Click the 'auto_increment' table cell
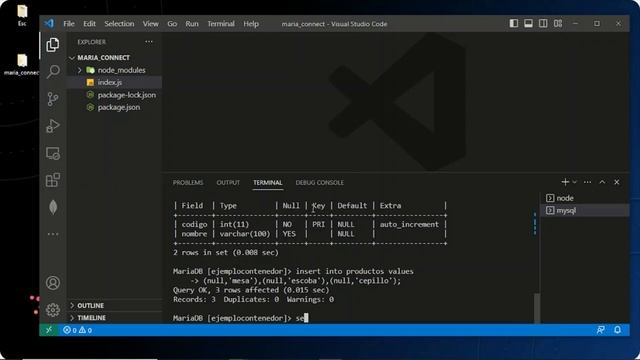Image resolution: width=640 pixels, height=360 pixels. [409, 224]
